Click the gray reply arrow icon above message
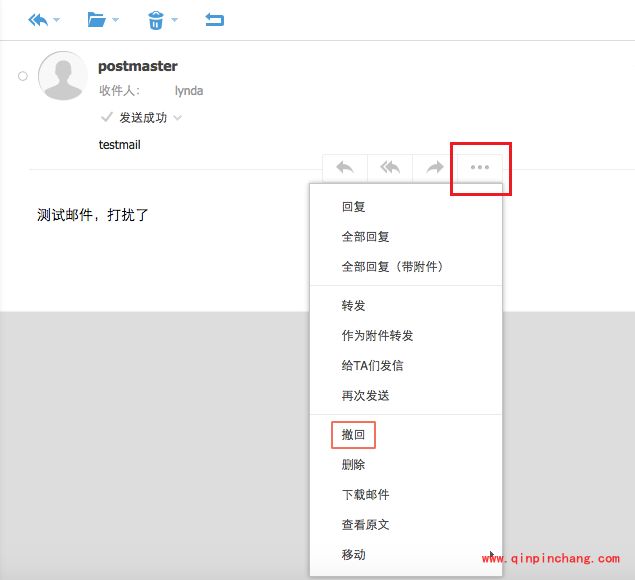 pyautogui.click(x=345, y=167)
